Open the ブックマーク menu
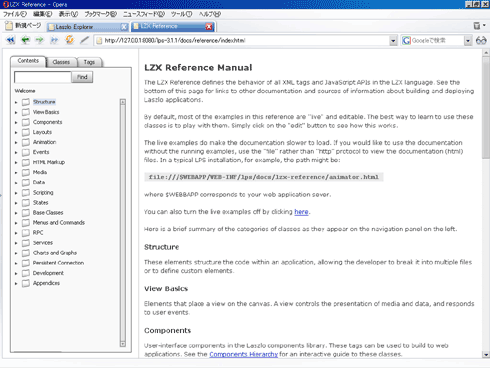 pos(100,14)
